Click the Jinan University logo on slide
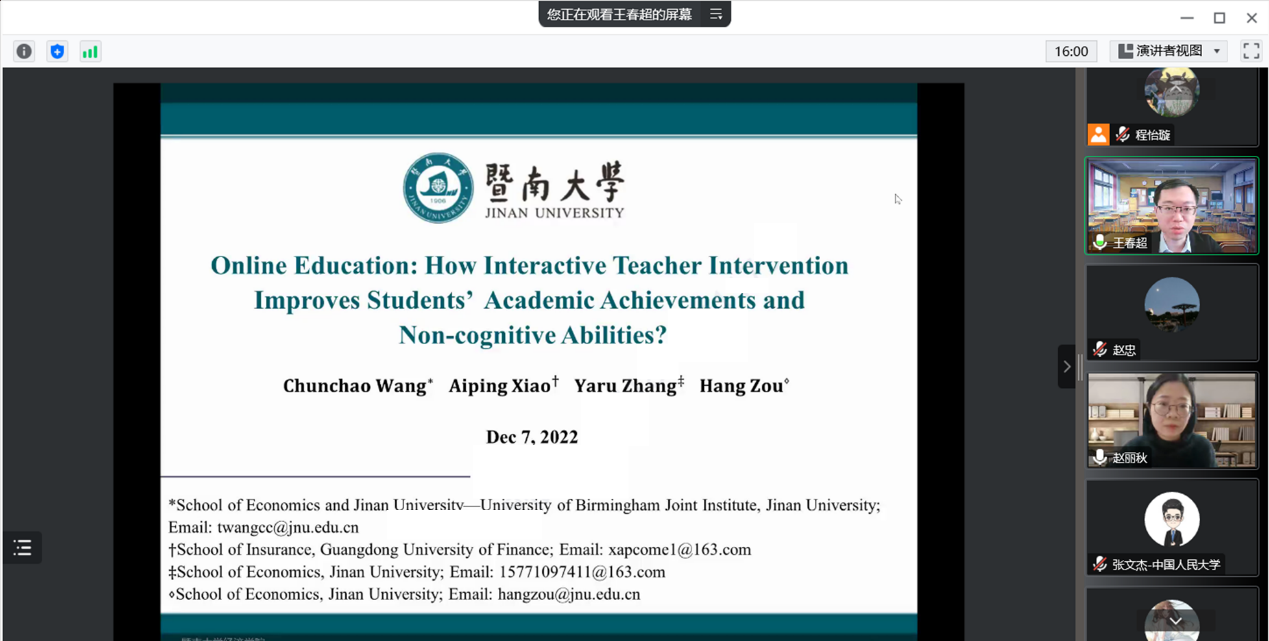 click(x=438, y=188)
